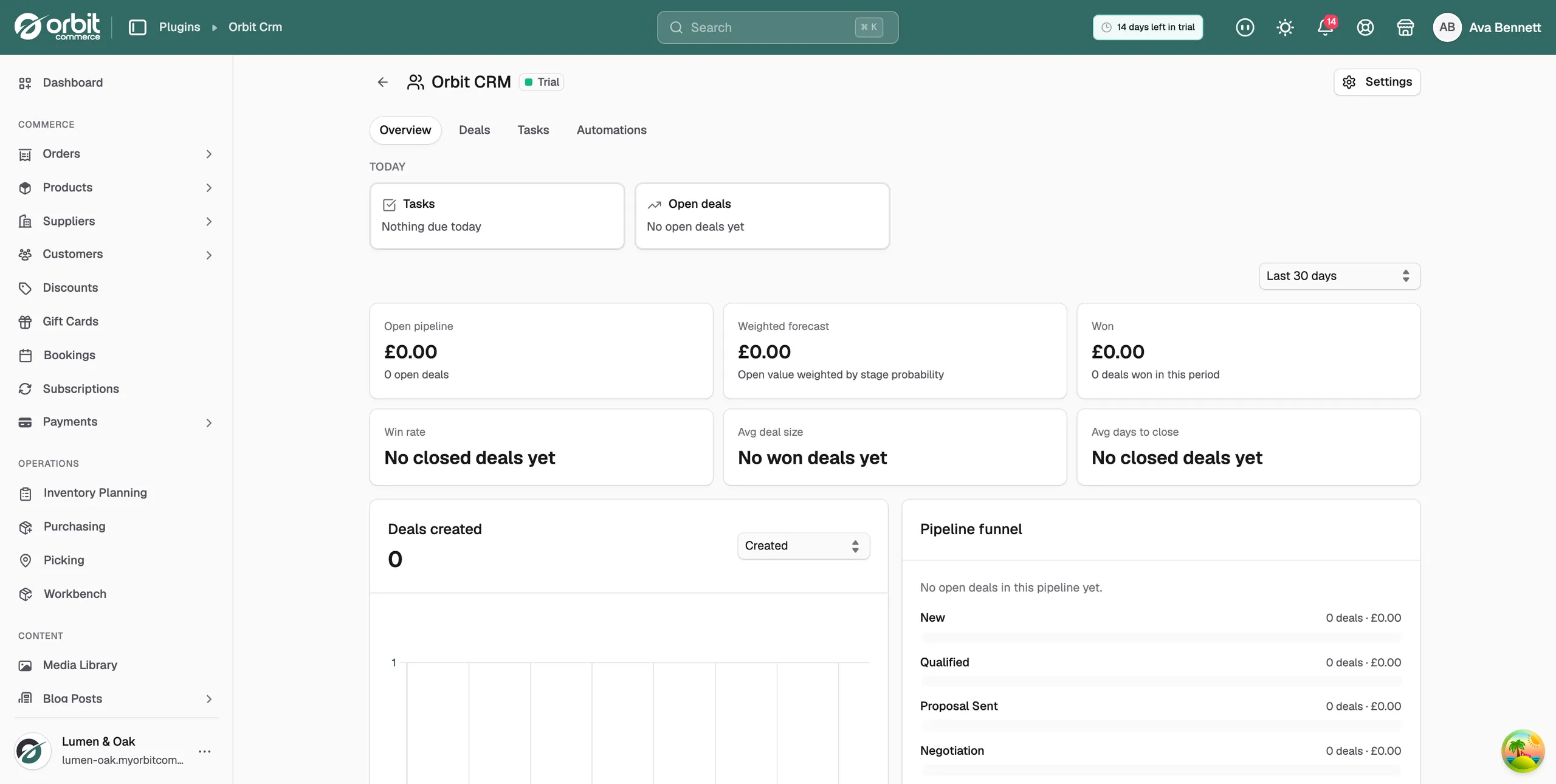Expand the Orders submenu chevron
Screen dimensions: 1556x784
209,154
